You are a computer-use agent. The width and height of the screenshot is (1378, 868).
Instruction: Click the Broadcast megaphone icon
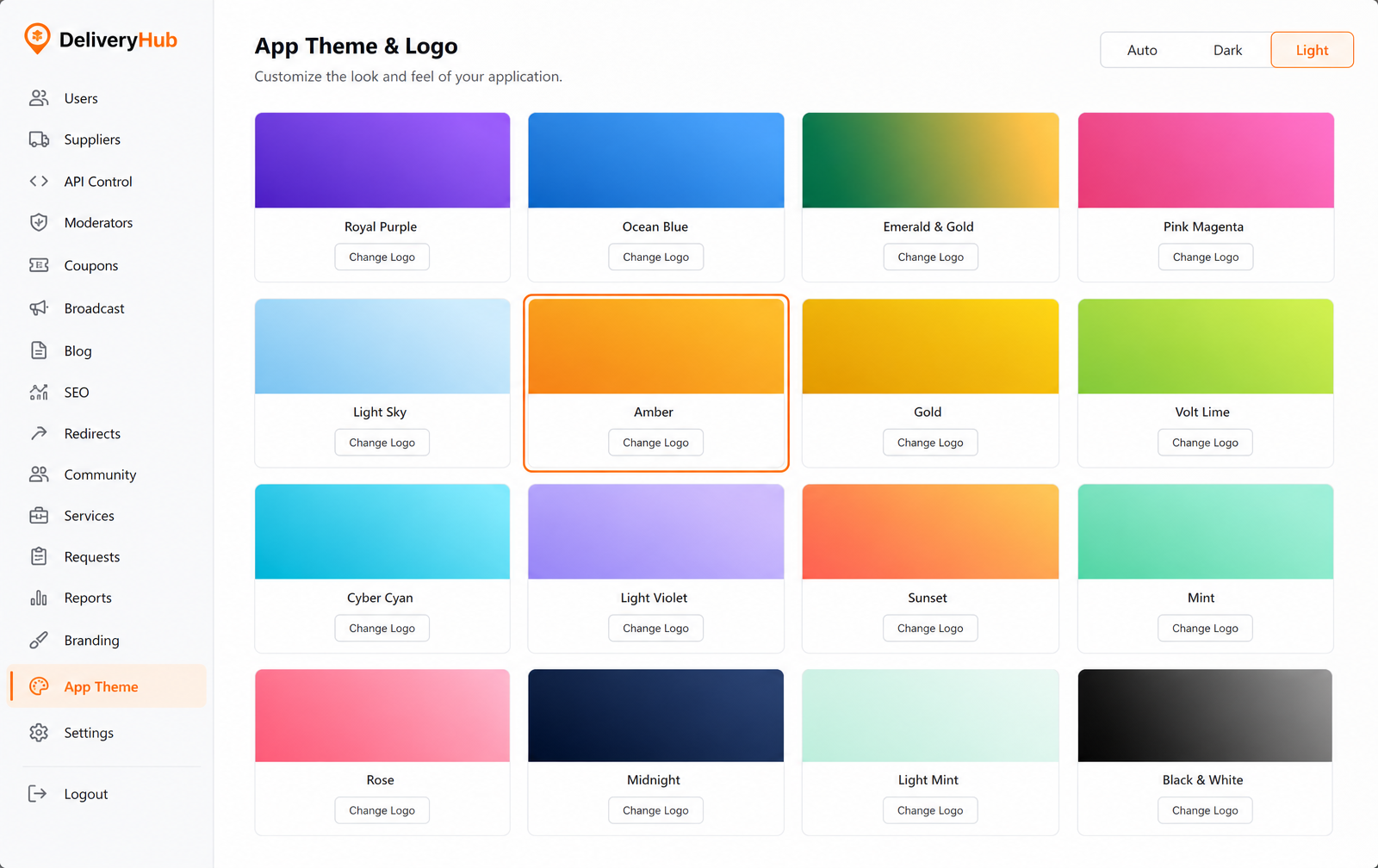[39, 308]
